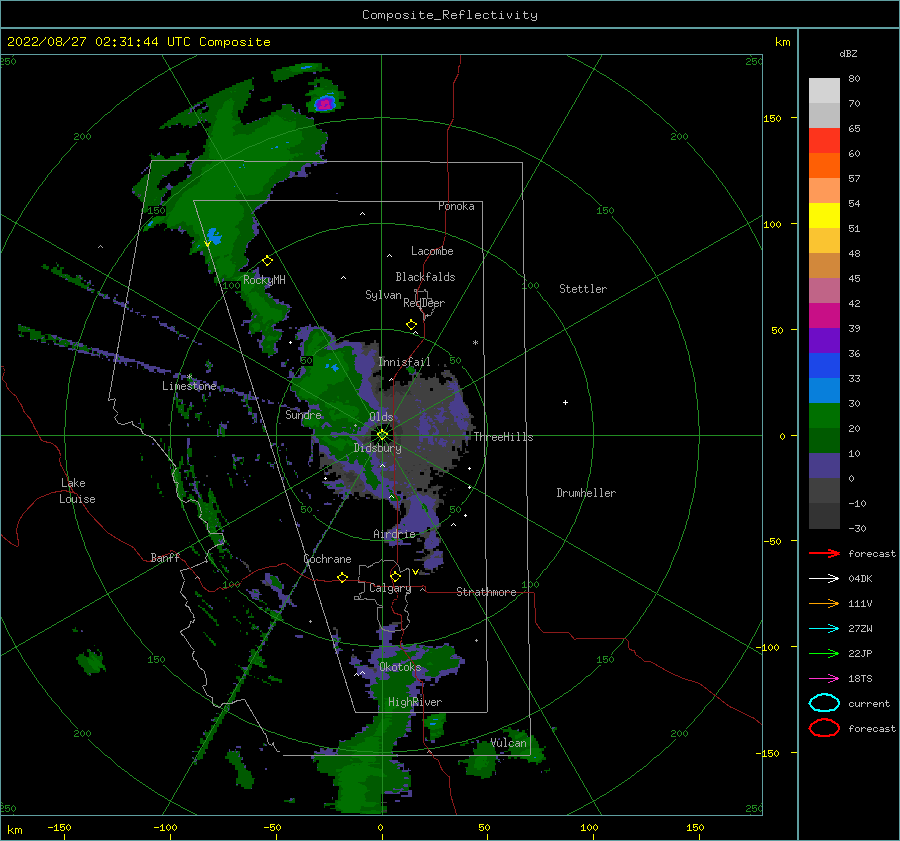Click the yellow diamond marker in Calgary
The height and width of the screenshot is (841, 900).
point(395,576)
